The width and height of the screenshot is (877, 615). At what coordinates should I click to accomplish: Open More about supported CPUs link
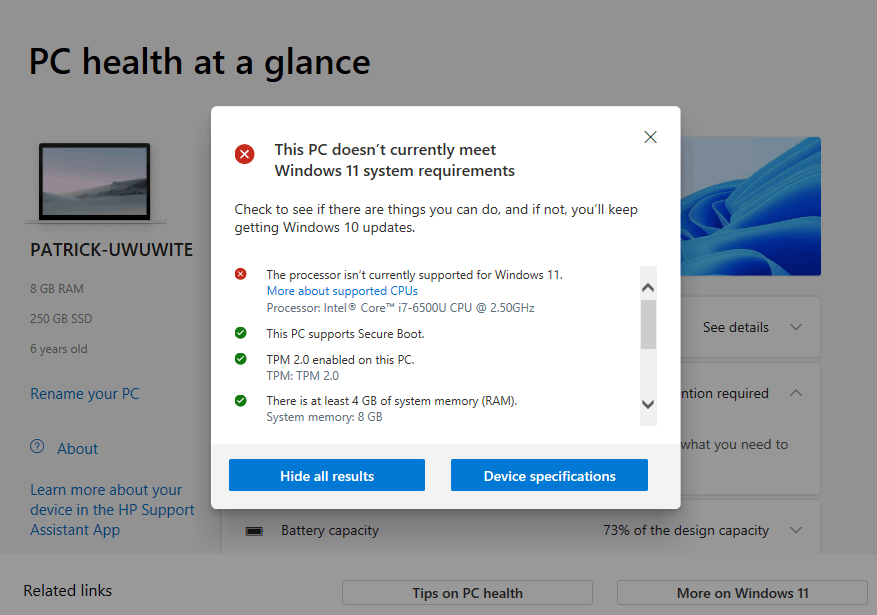[x=342, y=291]
